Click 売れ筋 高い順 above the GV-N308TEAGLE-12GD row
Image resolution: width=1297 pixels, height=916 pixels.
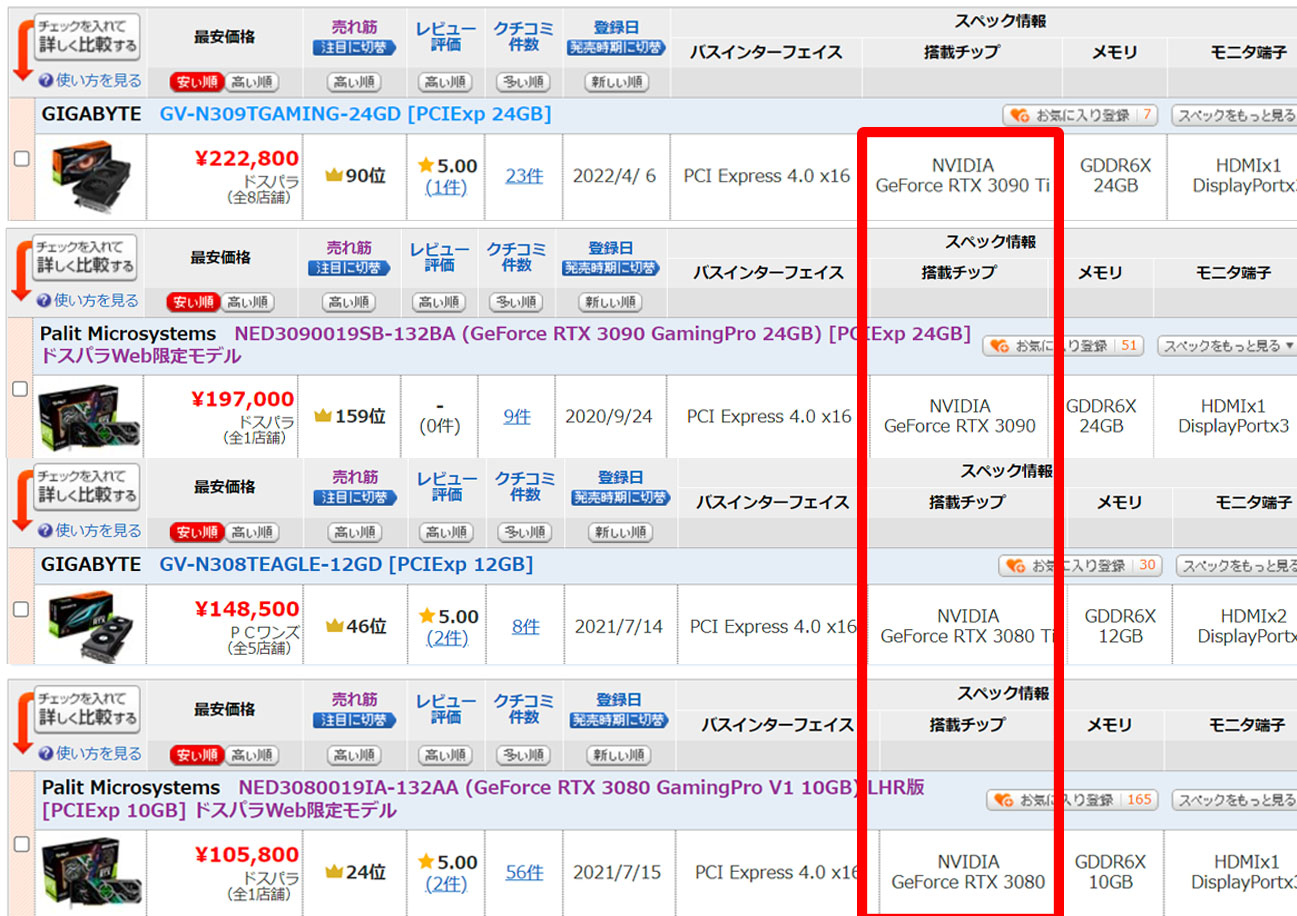(x=354, y=532)
